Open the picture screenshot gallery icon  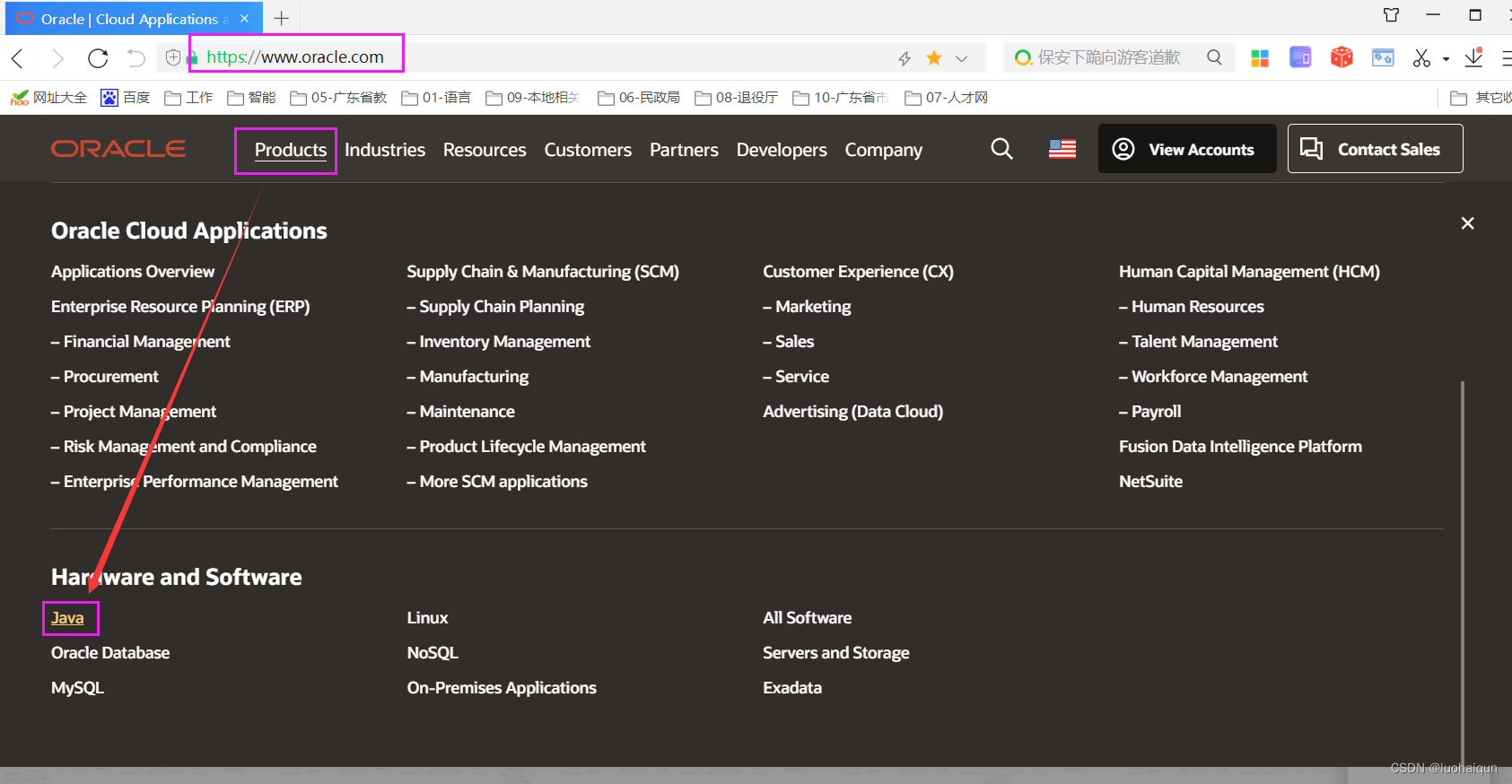tap(1383, 57)
